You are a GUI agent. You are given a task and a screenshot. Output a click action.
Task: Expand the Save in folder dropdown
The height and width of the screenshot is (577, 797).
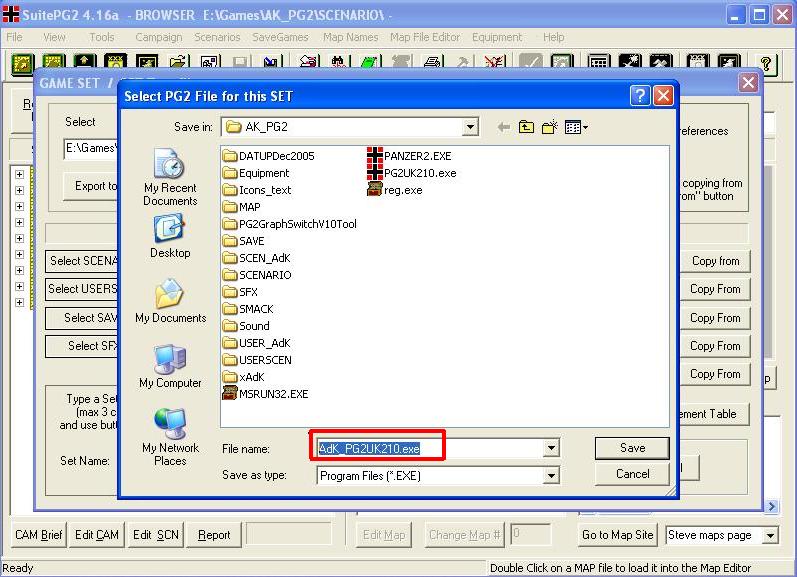[471, 127]
